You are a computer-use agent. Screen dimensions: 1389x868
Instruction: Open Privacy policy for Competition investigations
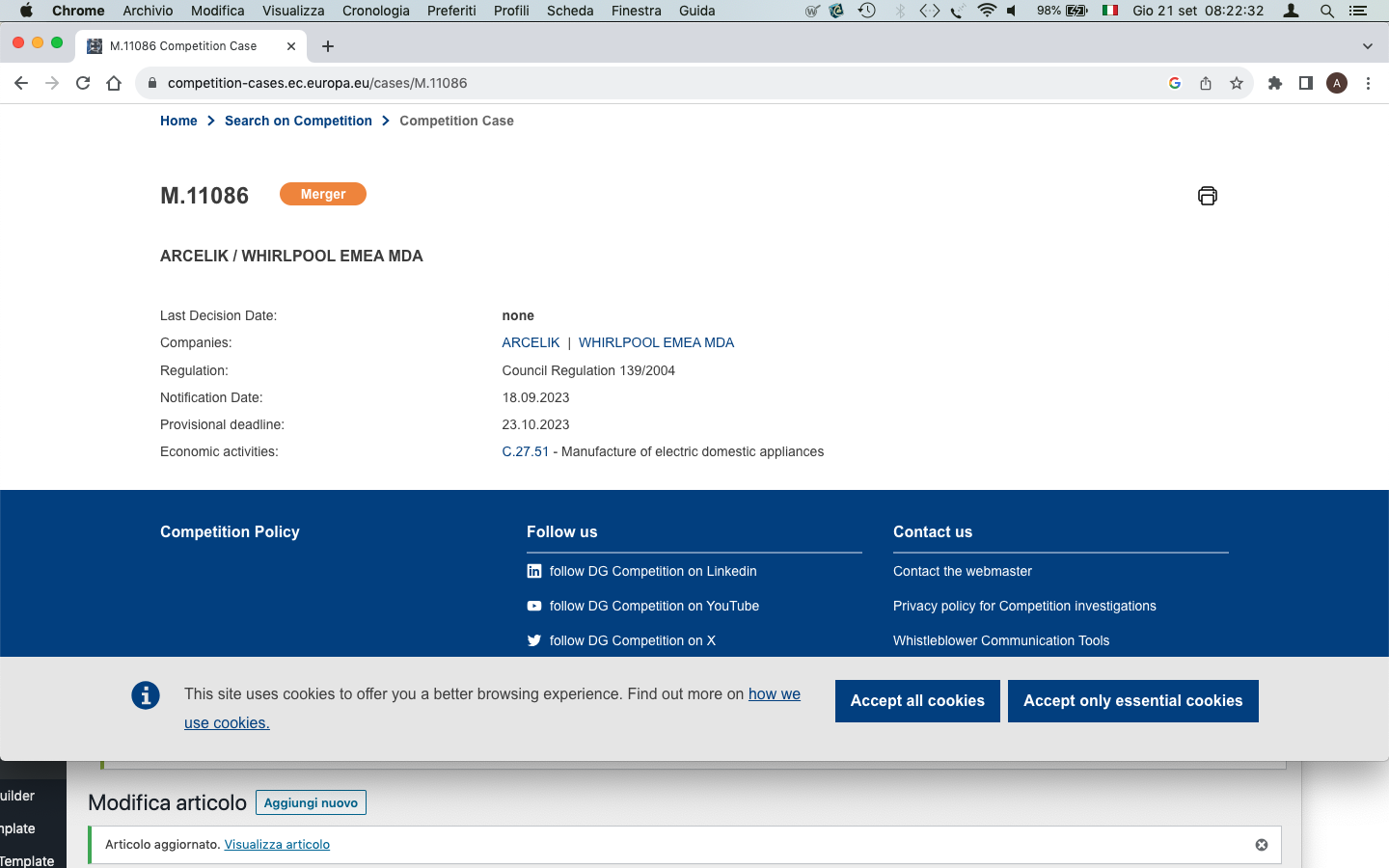click(x=1024, y=606)
